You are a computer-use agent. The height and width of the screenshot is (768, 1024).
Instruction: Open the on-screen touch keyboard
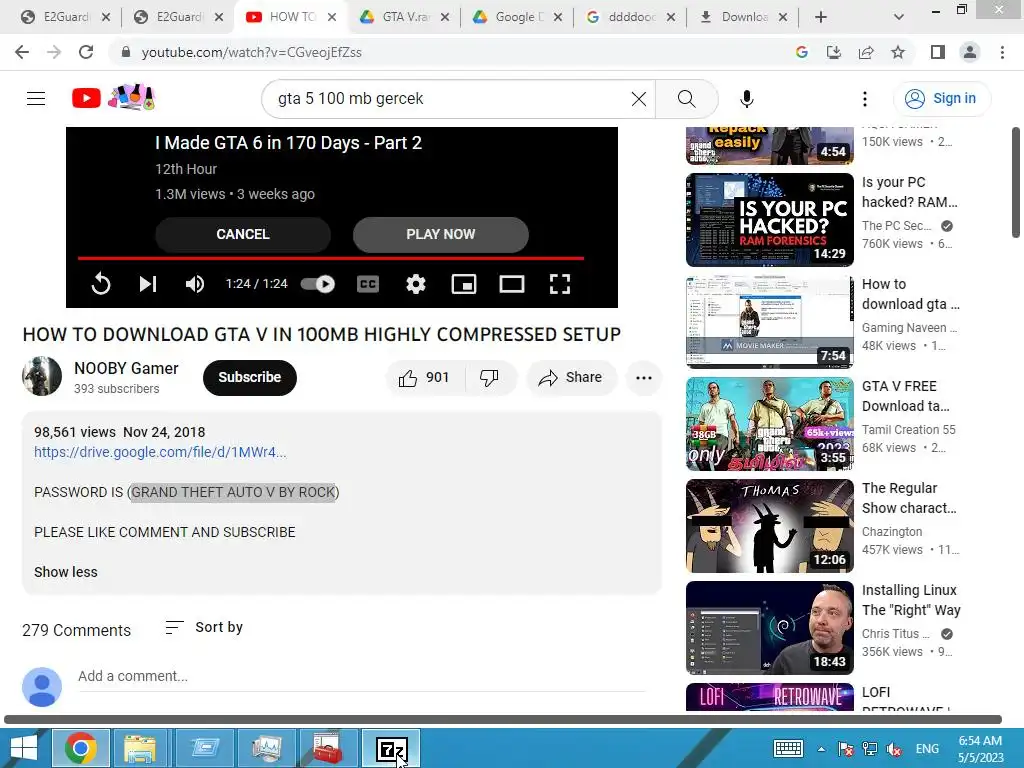(788, 748)
